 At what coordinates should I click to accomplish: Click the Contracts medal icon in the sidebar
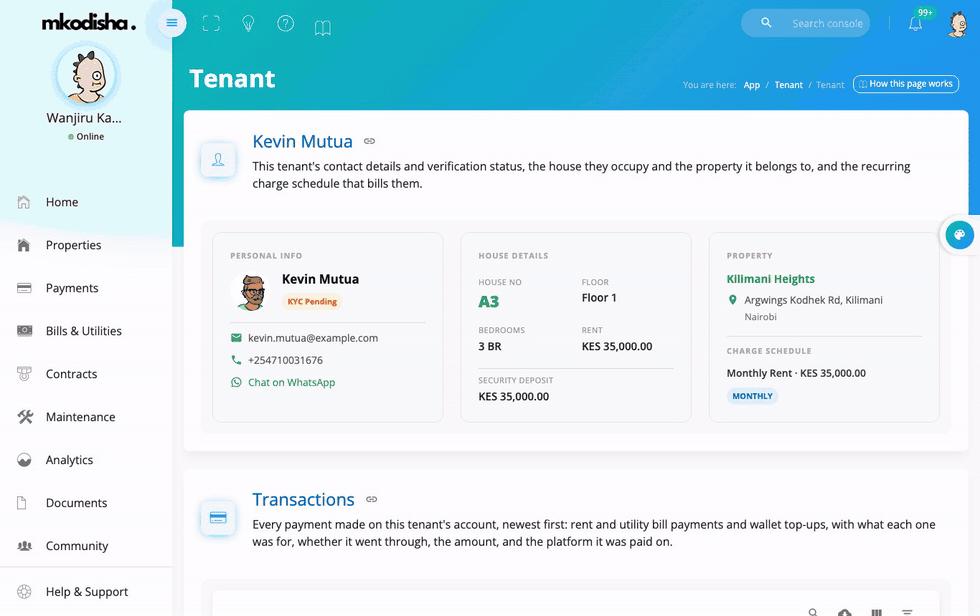[x=24, y=374]
